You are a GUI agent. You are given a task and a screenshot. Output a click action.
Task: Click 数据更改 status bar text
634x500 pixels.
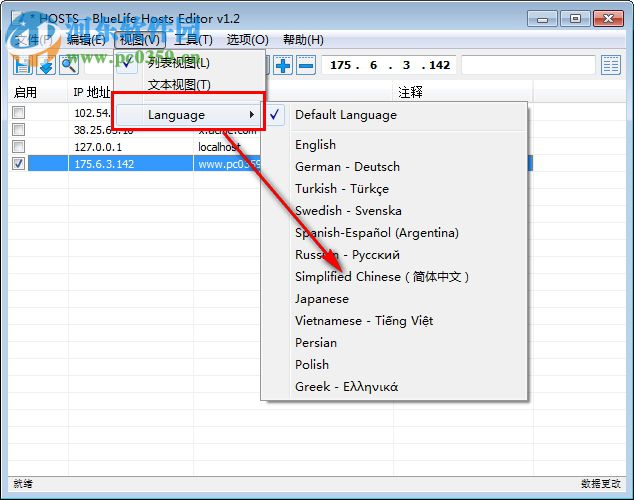click(x=600, y=483)
